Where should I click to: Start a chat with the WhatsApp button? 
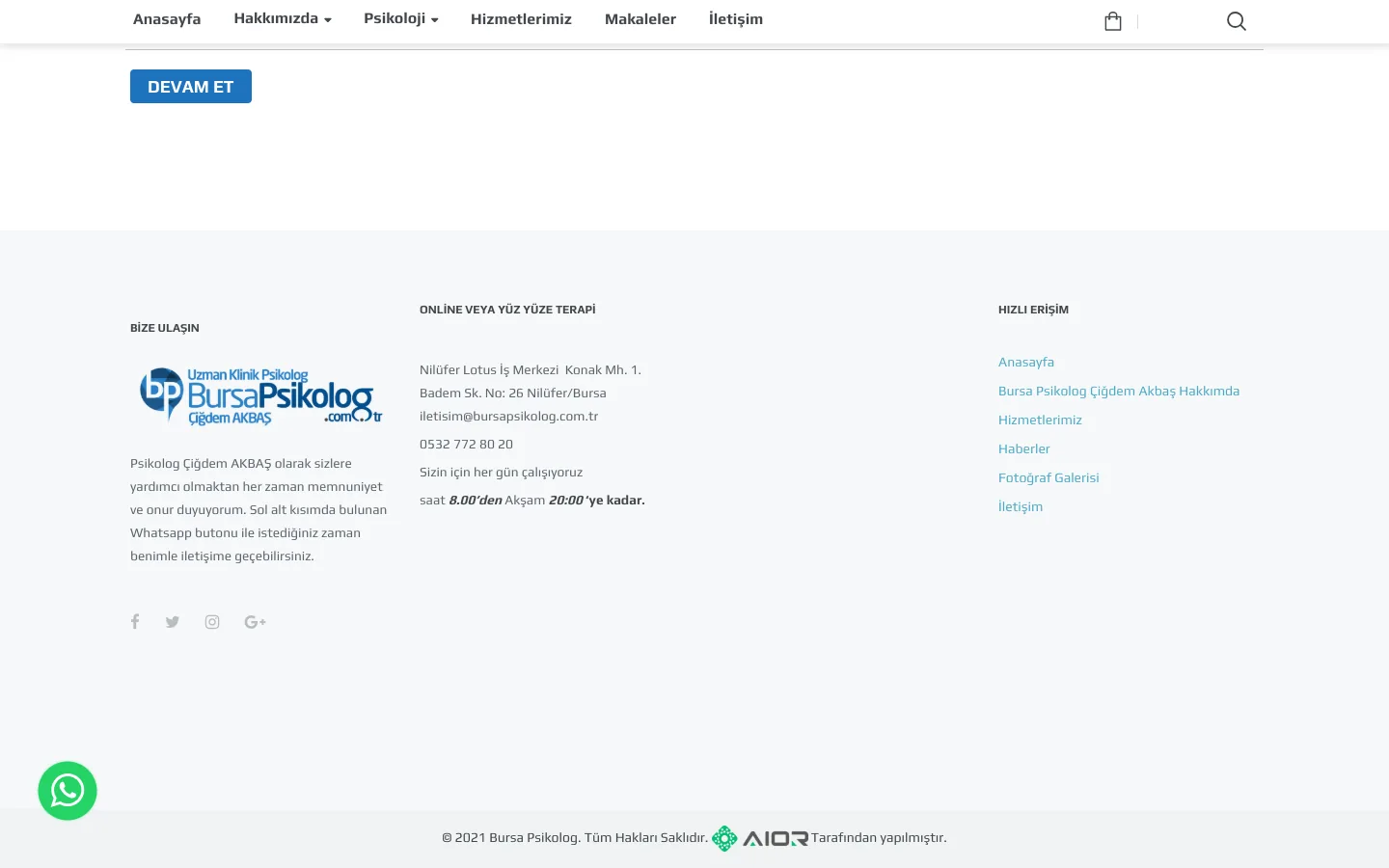coord(68,791)
